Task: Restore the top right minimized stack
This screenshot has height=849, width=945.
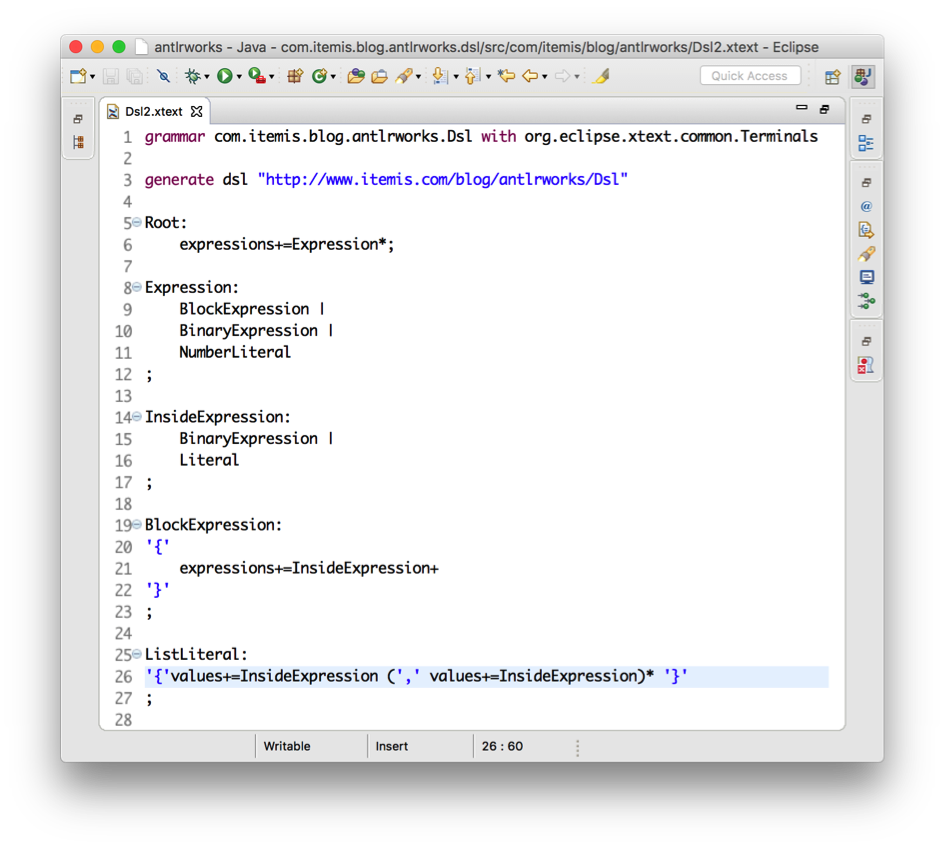Action: pyautogui.click(x=866, y=119)
